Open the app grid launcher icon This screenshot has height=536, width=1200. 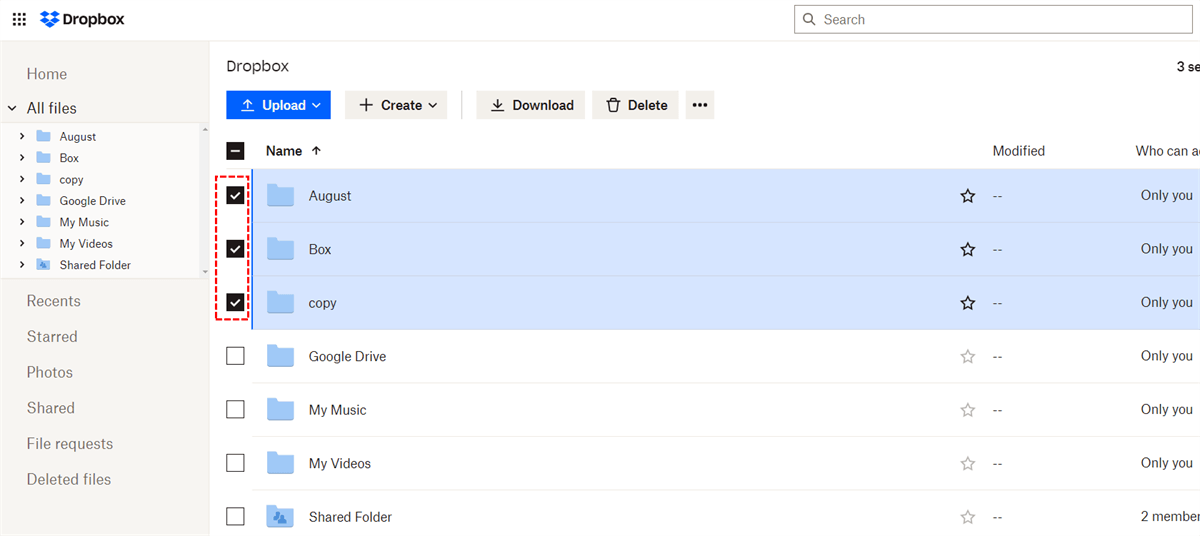[x=19, y=20]
